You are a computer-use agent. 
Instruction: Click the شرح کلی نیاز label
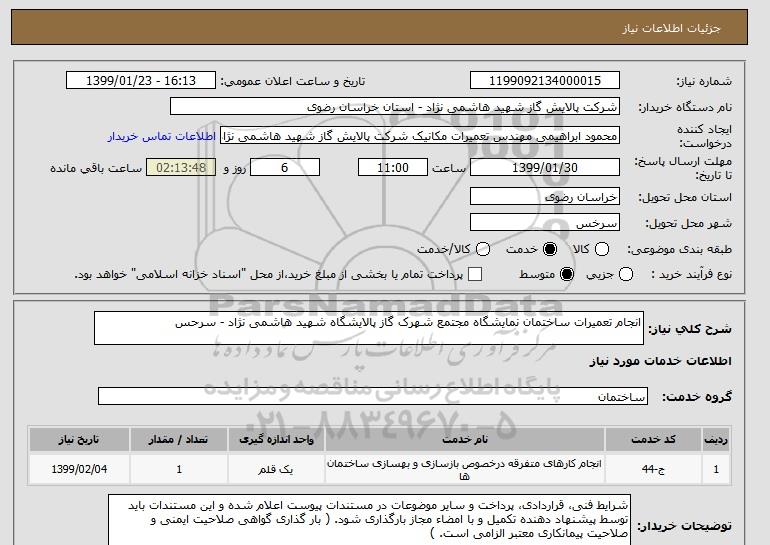(690, 329)
